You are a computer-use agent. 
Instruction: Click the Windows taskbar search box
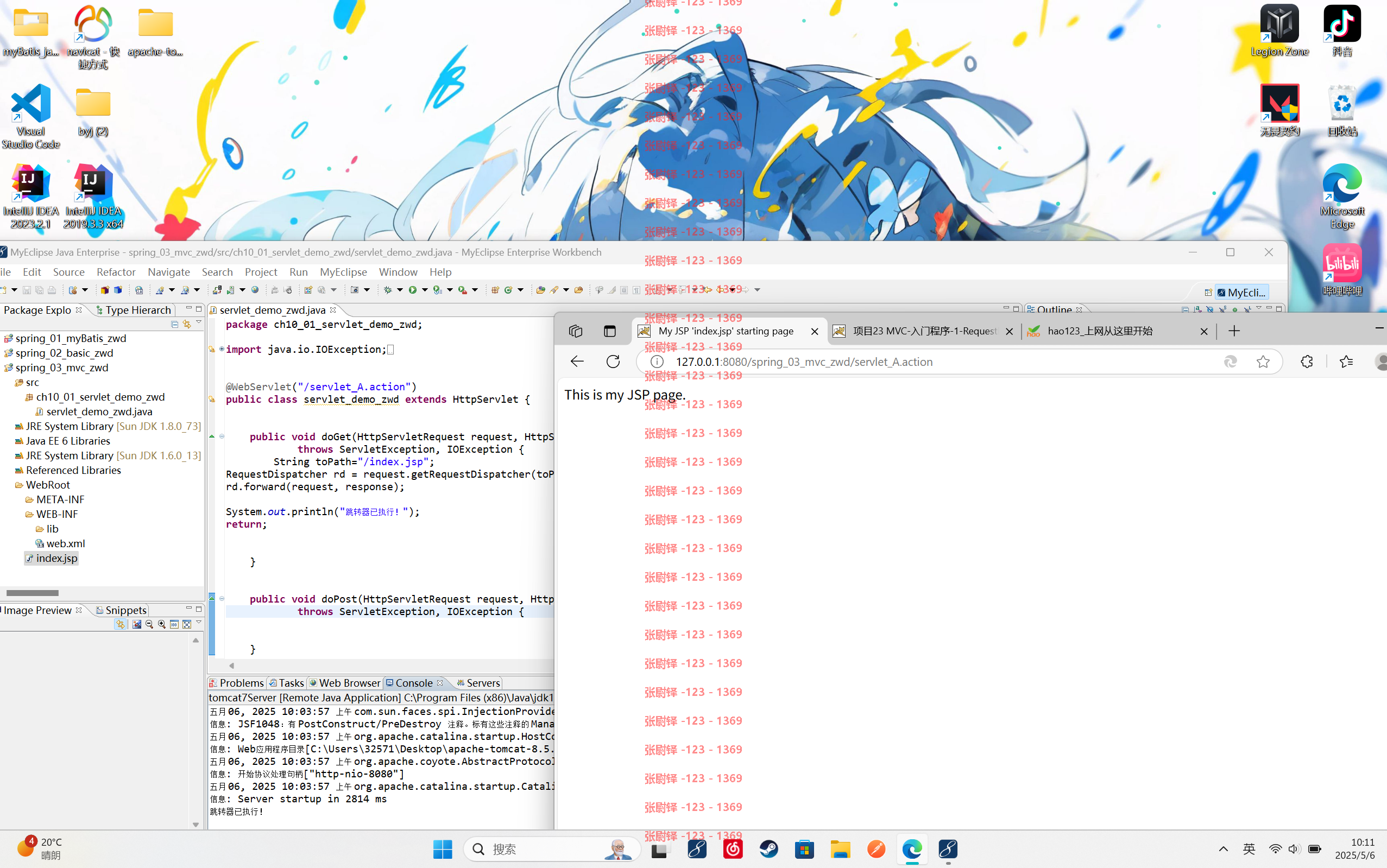(x=551, y=849)
